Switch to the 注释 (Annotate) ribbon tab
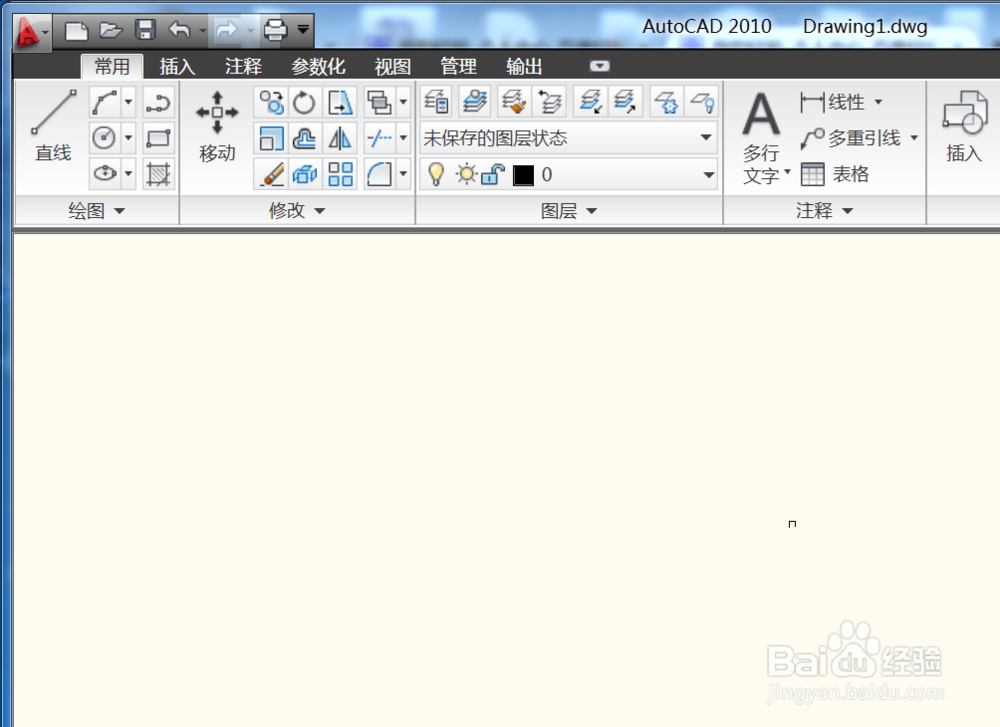Image resolution: width=1000 pixels, height=727 pixels. (243, 66)
